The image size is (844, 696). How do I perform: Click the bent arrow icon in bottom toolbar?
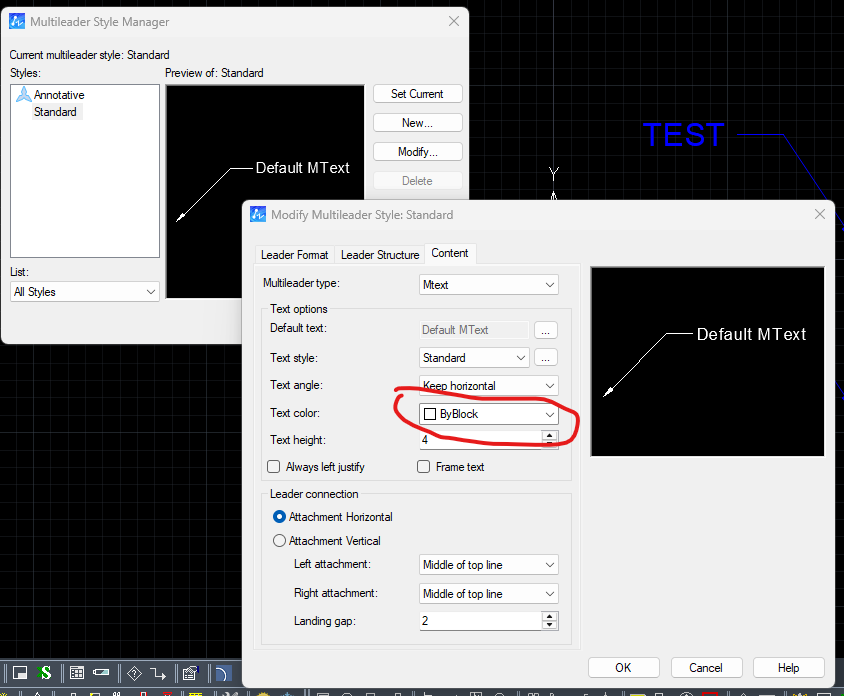pyautogui.click(x=158, y=673)
